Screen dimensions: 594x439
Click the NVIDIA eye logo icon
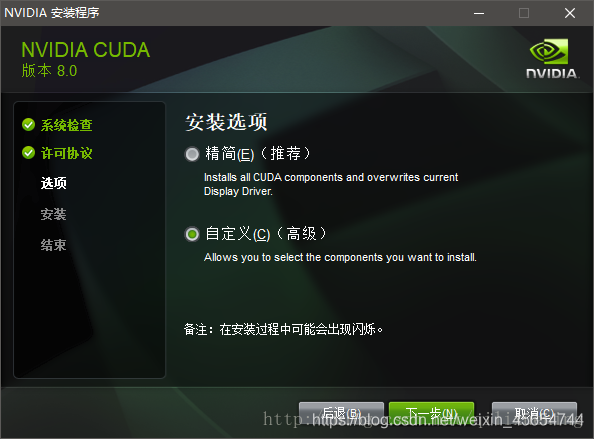tap(549, 51)
